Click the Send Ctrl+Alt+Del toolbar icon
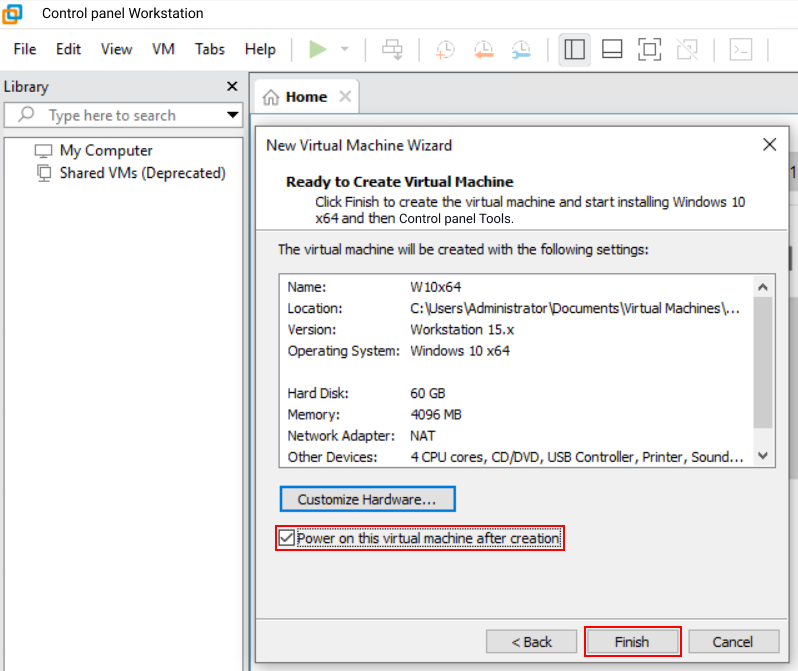Viewport: 798px width, 671px height. coord(393,49)
